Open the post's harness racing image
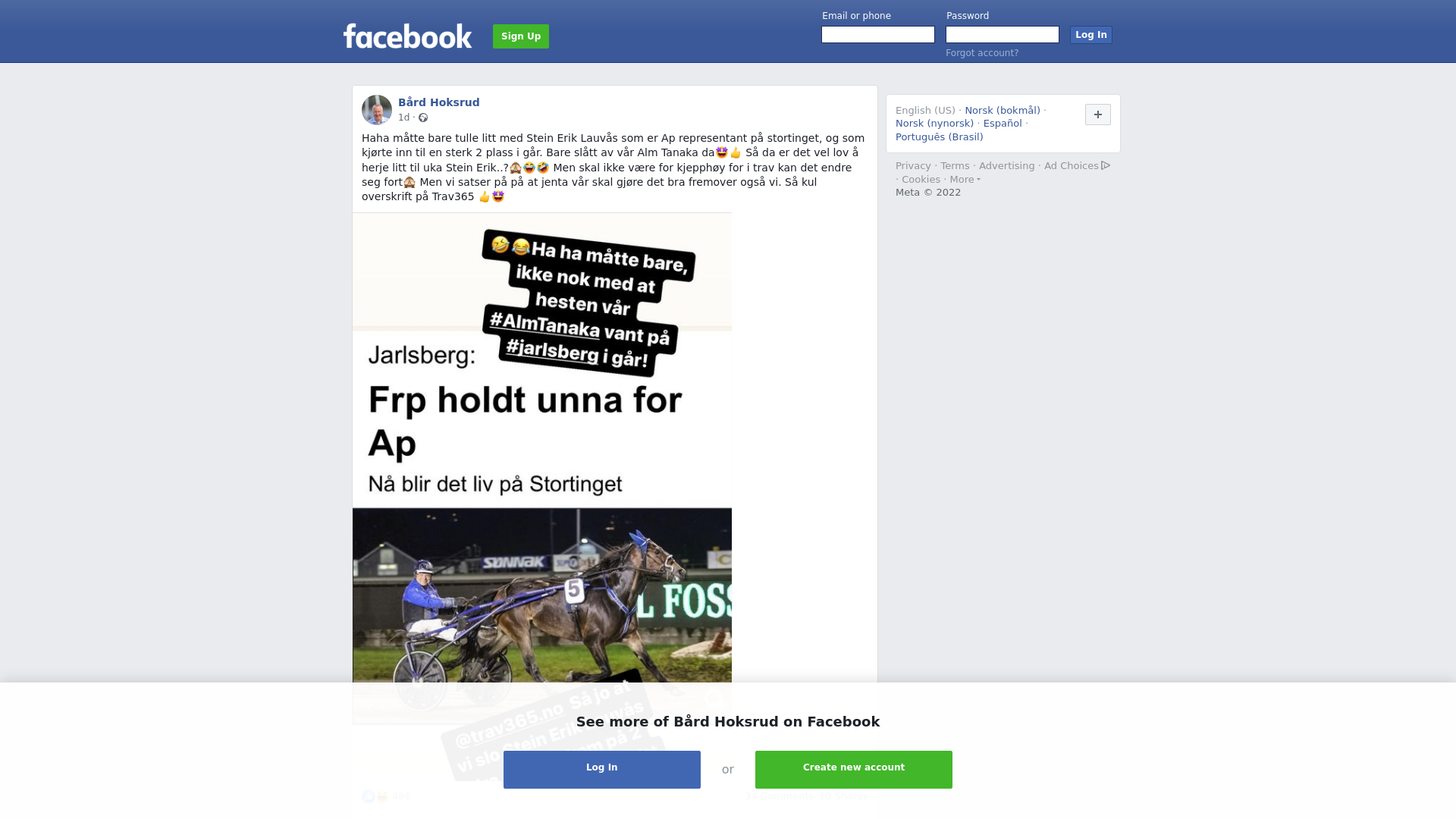The image size is (1456, 819). pos(542,468)
